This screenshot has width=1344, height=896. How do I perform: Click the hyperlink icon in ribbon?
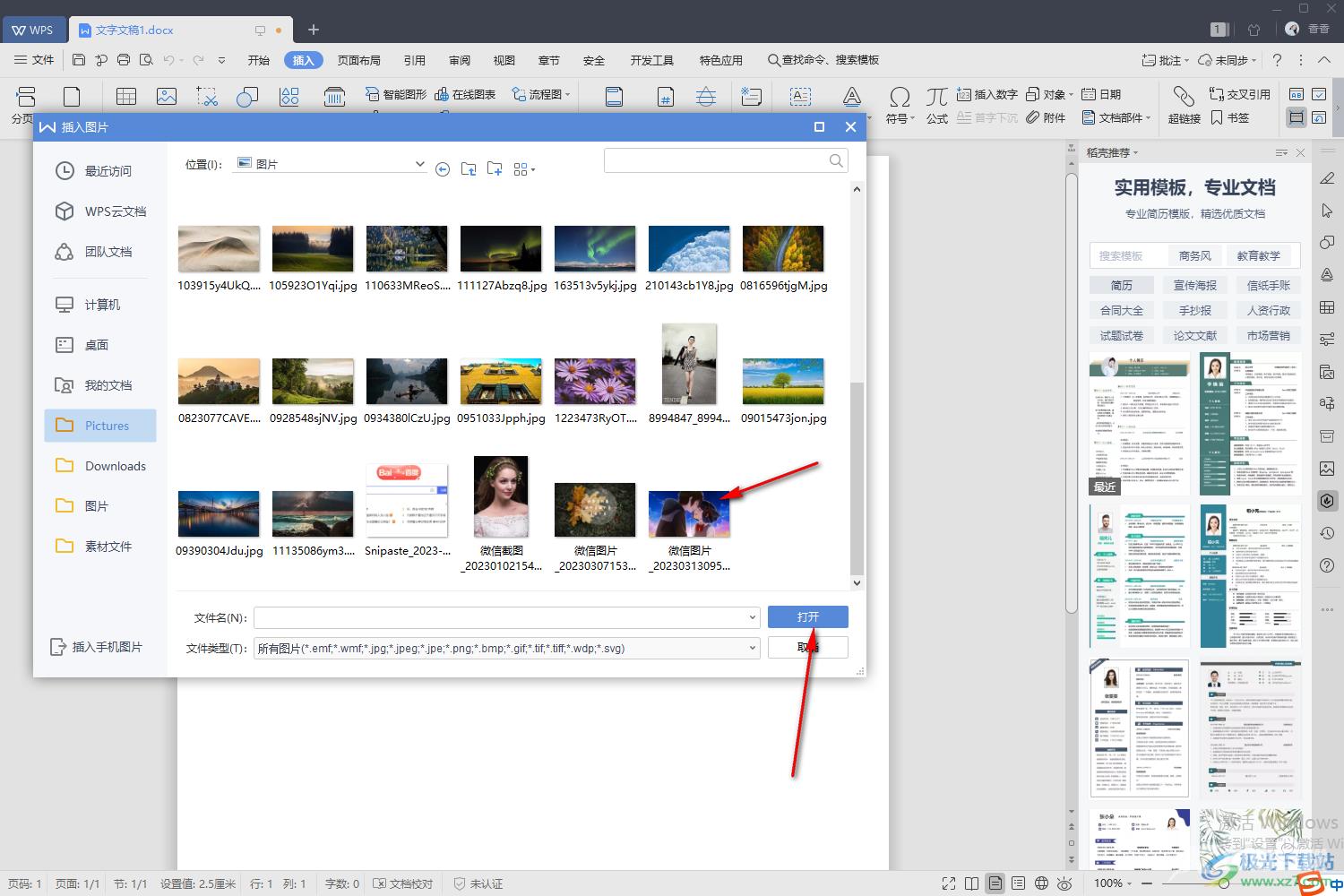pos(1184,97)
